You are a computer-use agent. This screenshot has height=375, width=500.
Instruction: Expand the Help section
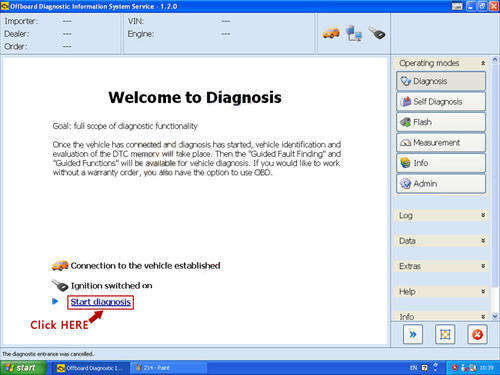483,291
